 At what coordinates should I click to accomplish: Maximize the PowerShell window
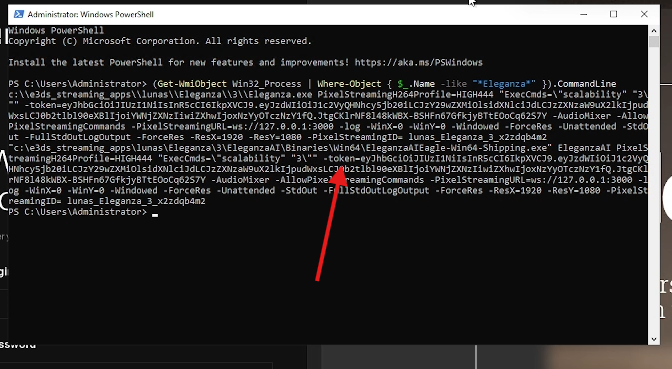pos(613,14)
